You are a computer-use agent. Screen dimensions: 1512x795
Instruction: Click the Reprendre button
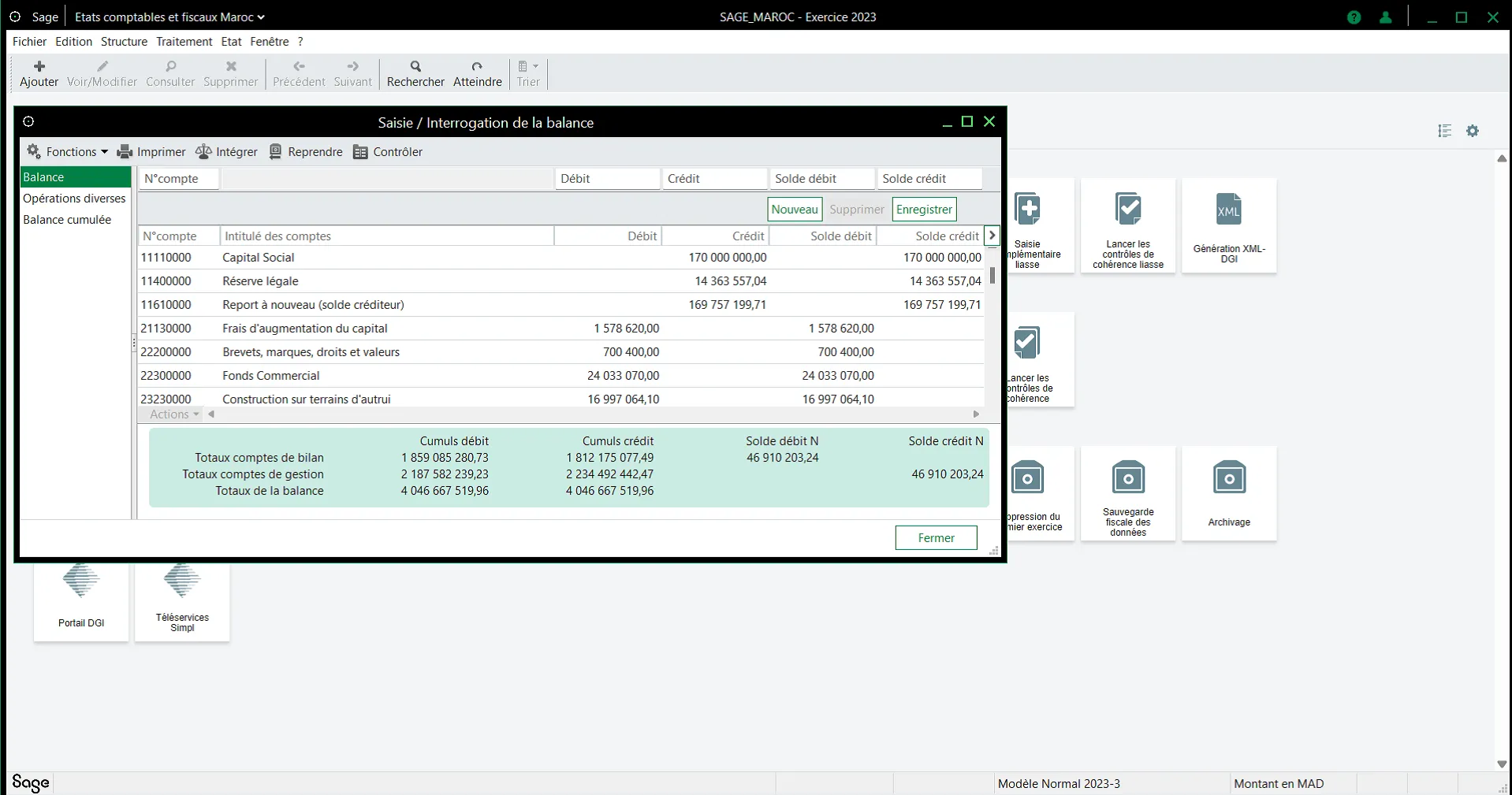[x=306, y=151]
